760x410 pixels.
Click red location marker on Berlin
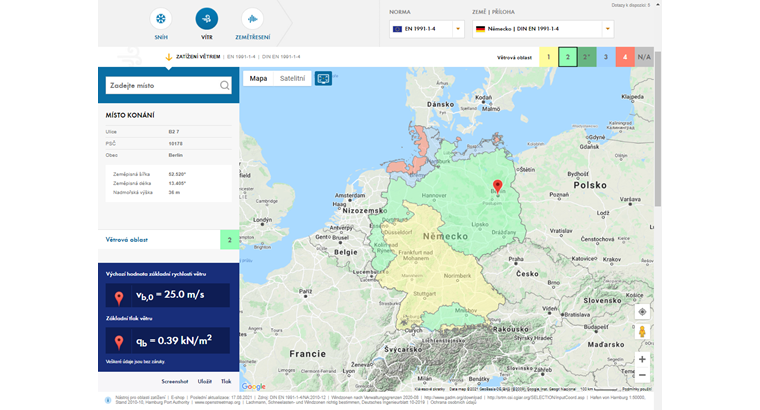(x=497, y=187)
